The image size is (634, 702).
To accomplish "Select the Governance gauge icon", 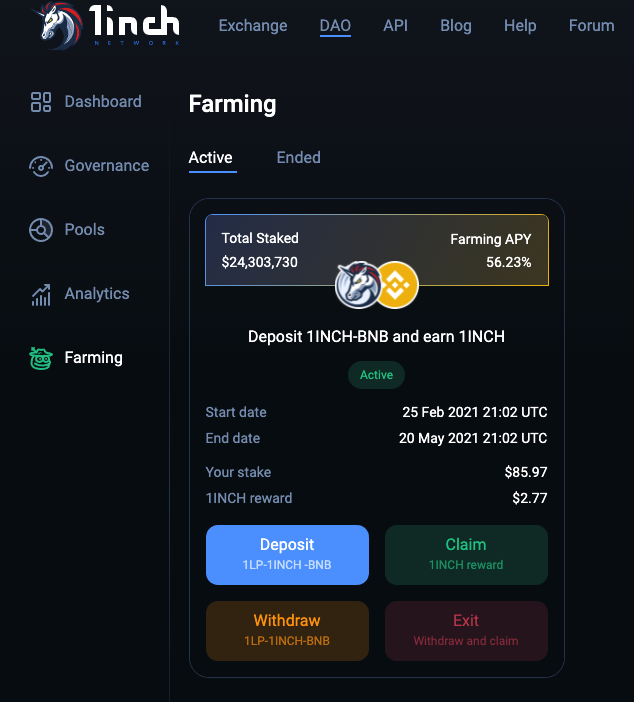I will tap(41, 166).
